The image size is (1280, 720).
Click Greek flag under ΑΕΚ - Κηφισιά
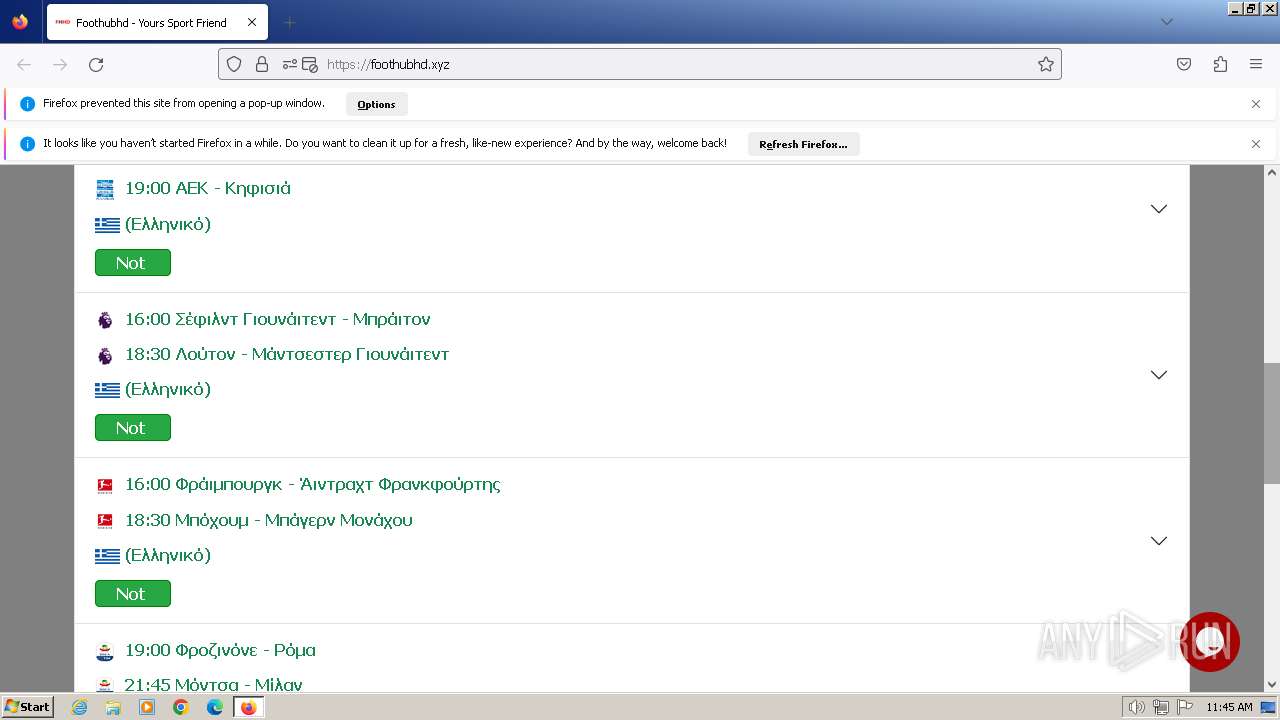pos(107,225)
